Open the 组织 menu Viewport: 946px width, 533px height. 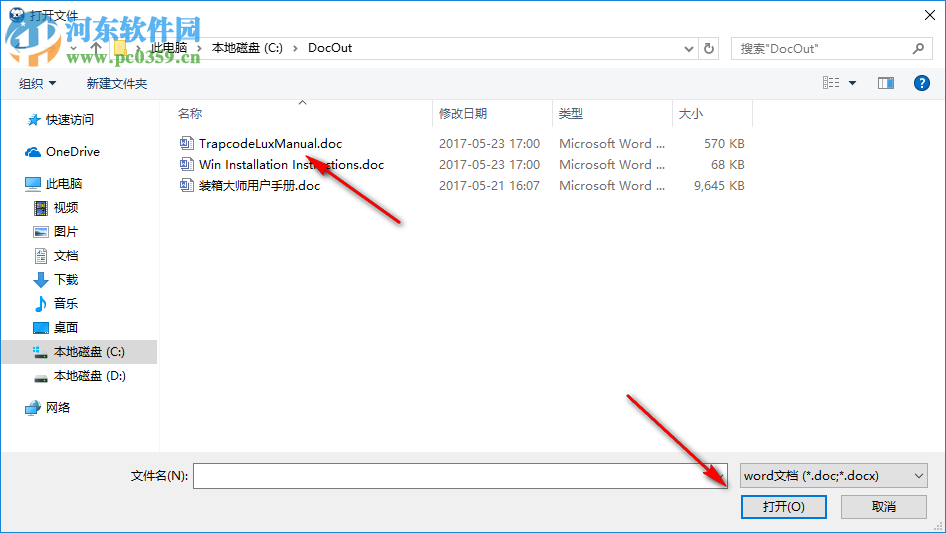[x=37, y=83]
